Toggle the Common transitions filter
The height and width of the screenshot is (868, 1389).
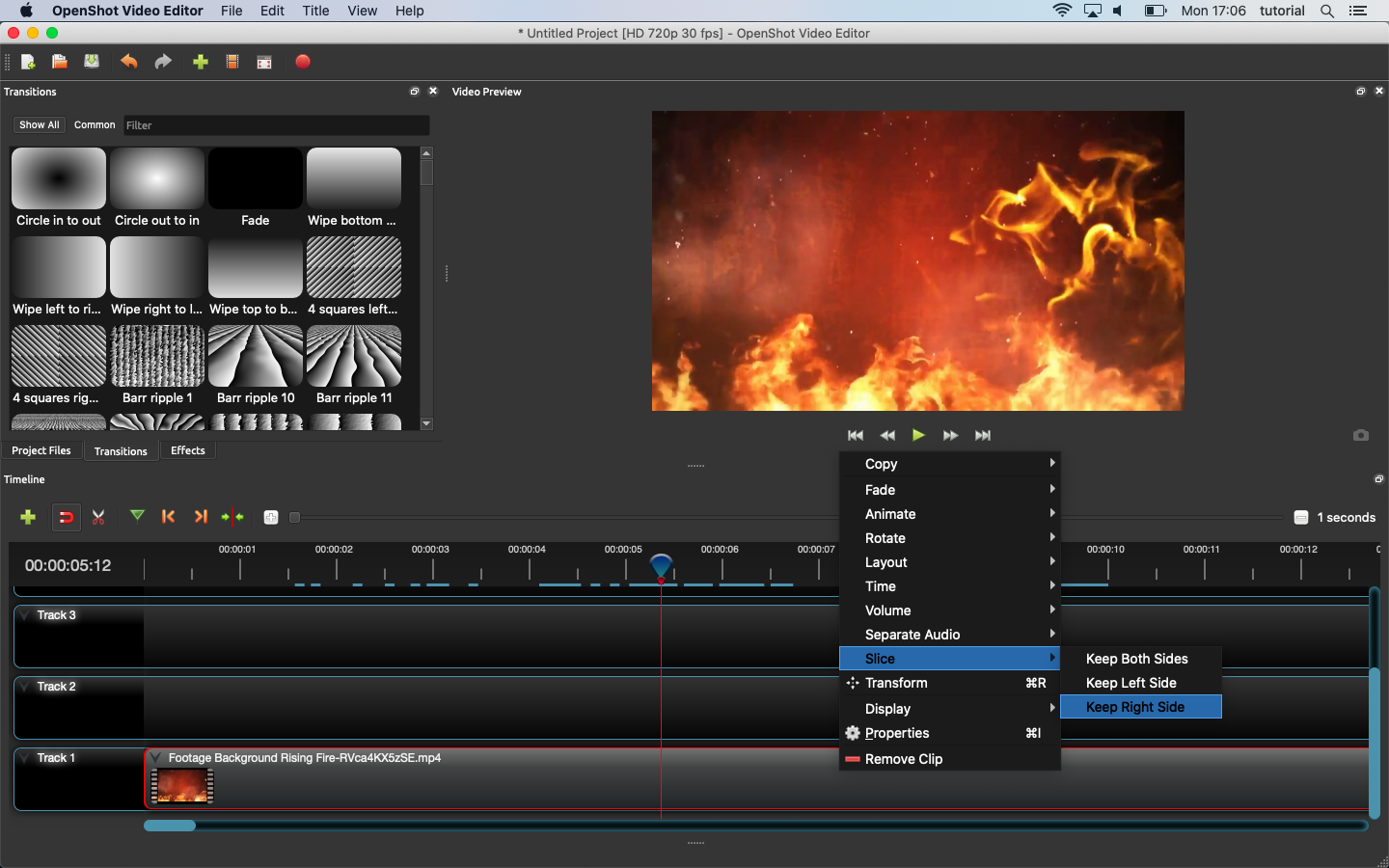pos(95,125)
